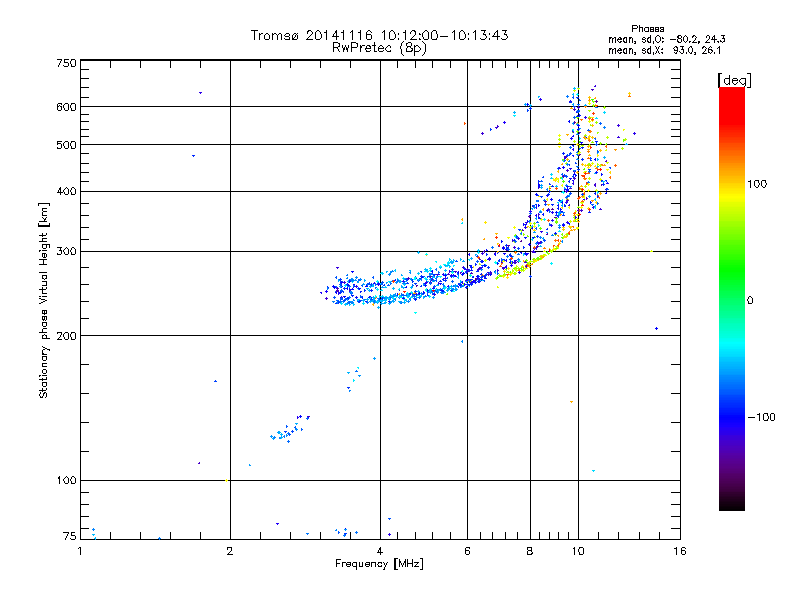This screenshot has width=800, height=600.
Task: Click the colorbar tick label "0"
Action: coord(750,301)
